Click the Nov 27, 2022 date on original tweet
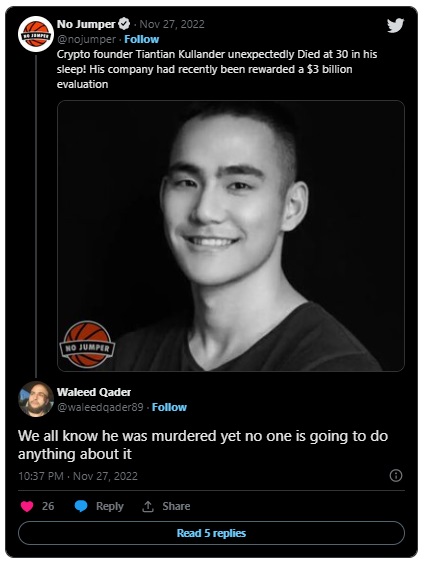The height and width of the screenshot is (565, 425). (x=172, y=24)
